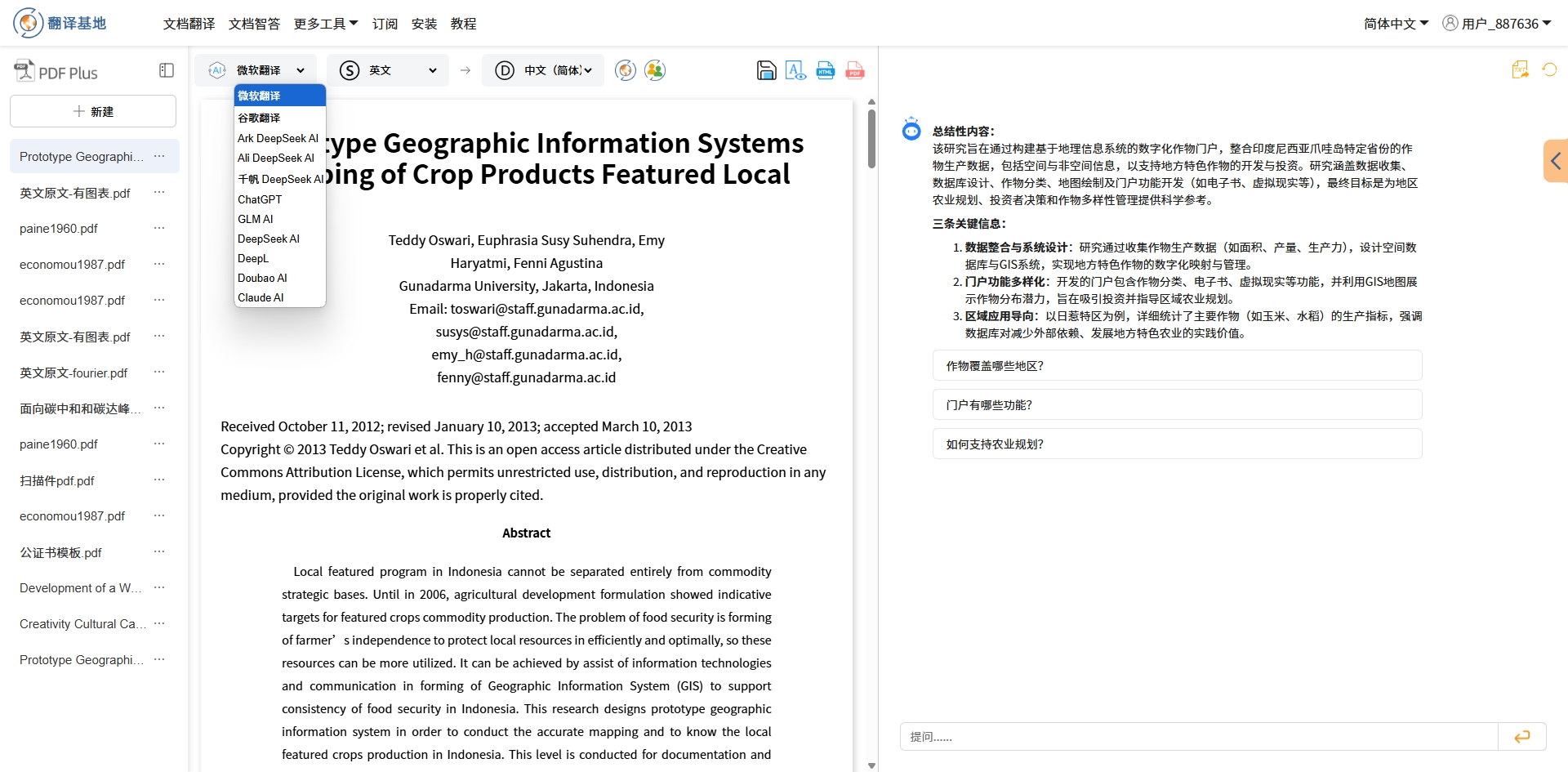The height and width of the screenshot is (772, 1568).
Task: Collapse the chat panel with orange arrow tab
Action: (x=1556, y=161)
